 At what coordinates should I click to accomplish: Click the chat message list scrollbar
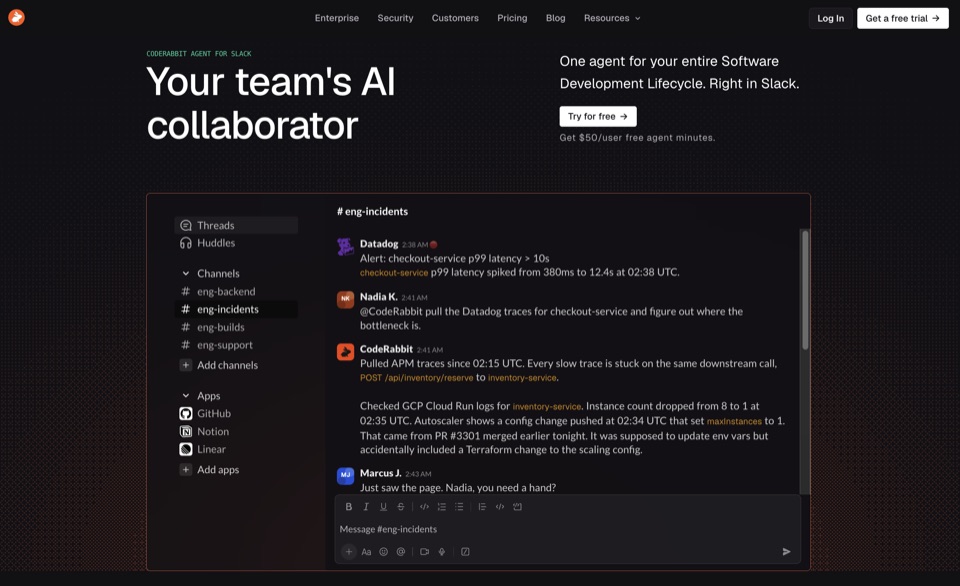805,290
